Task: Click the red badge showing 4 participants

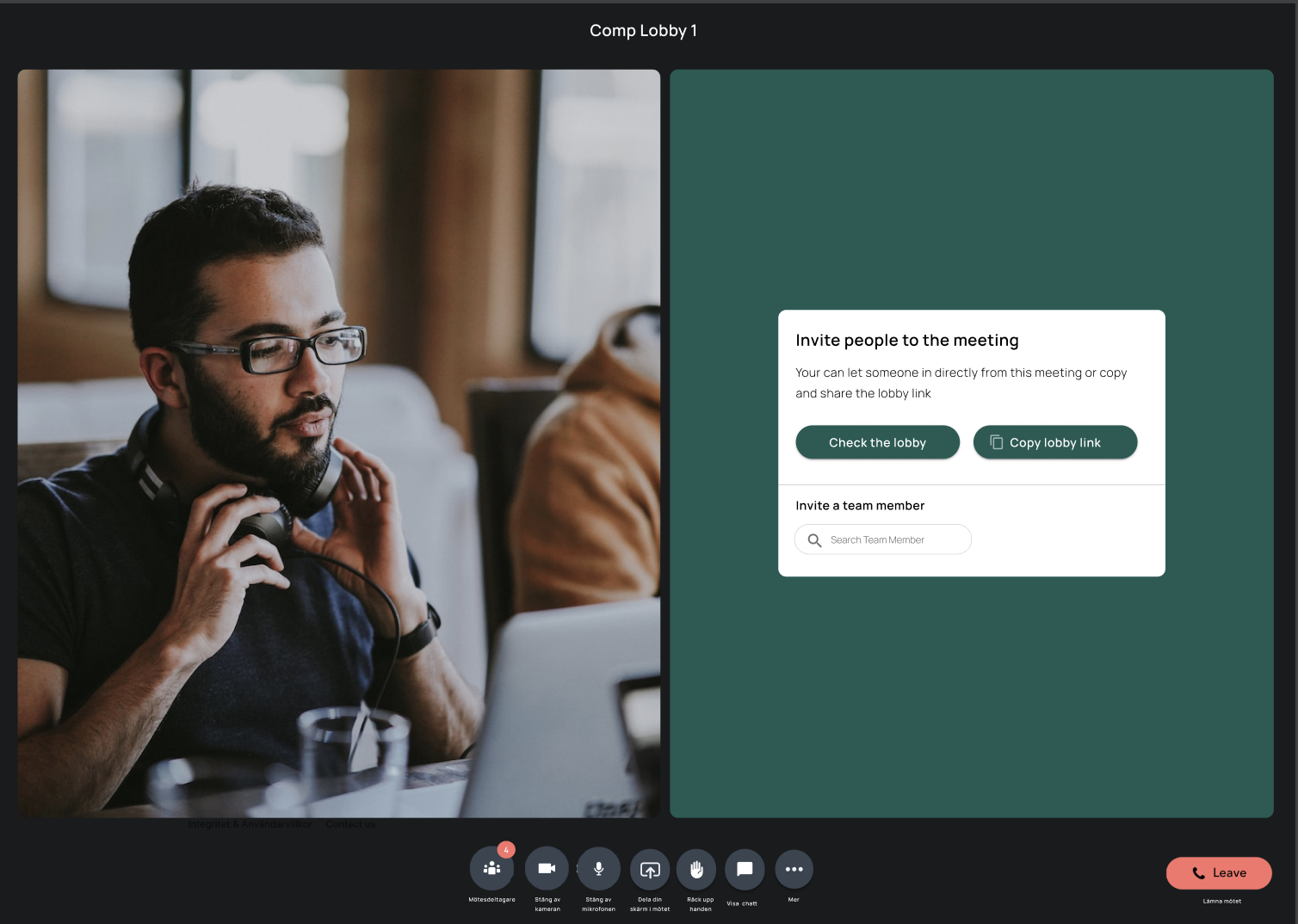Action: 506,849
